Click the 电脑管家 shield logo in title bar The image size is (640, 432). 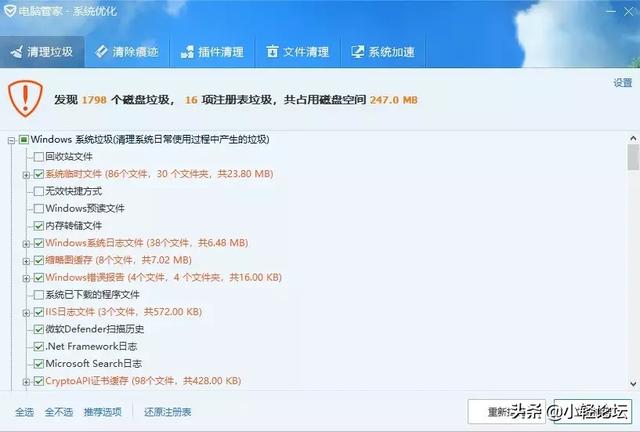point(10,11)
